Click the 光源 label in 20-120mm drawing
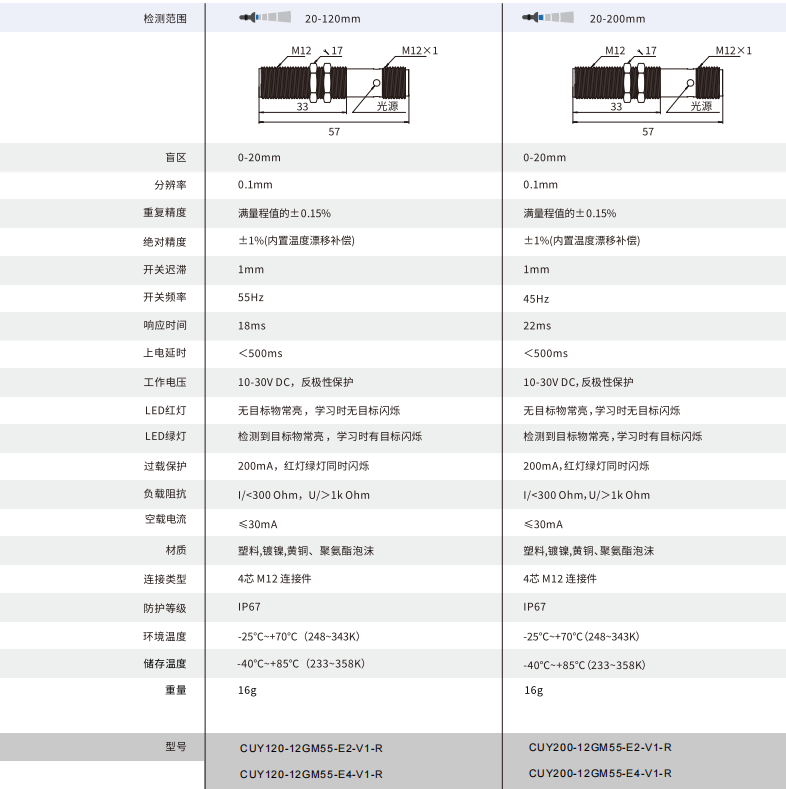The height and width of the screenshot is (789, 786). (x=387, y=106)
